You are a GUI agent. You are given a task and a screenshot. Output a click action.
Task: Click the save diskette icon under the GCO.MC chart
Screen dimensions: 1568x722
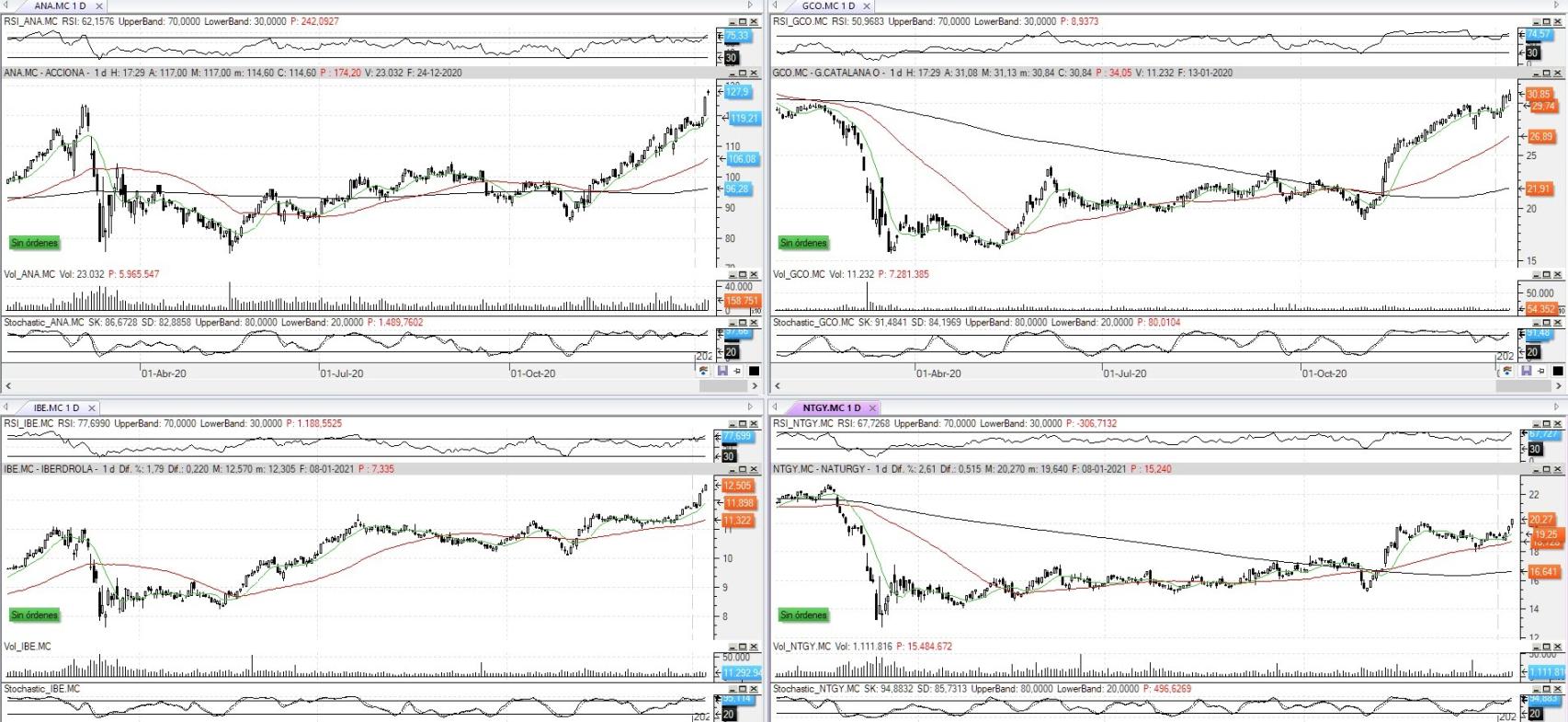point(1526,371)
